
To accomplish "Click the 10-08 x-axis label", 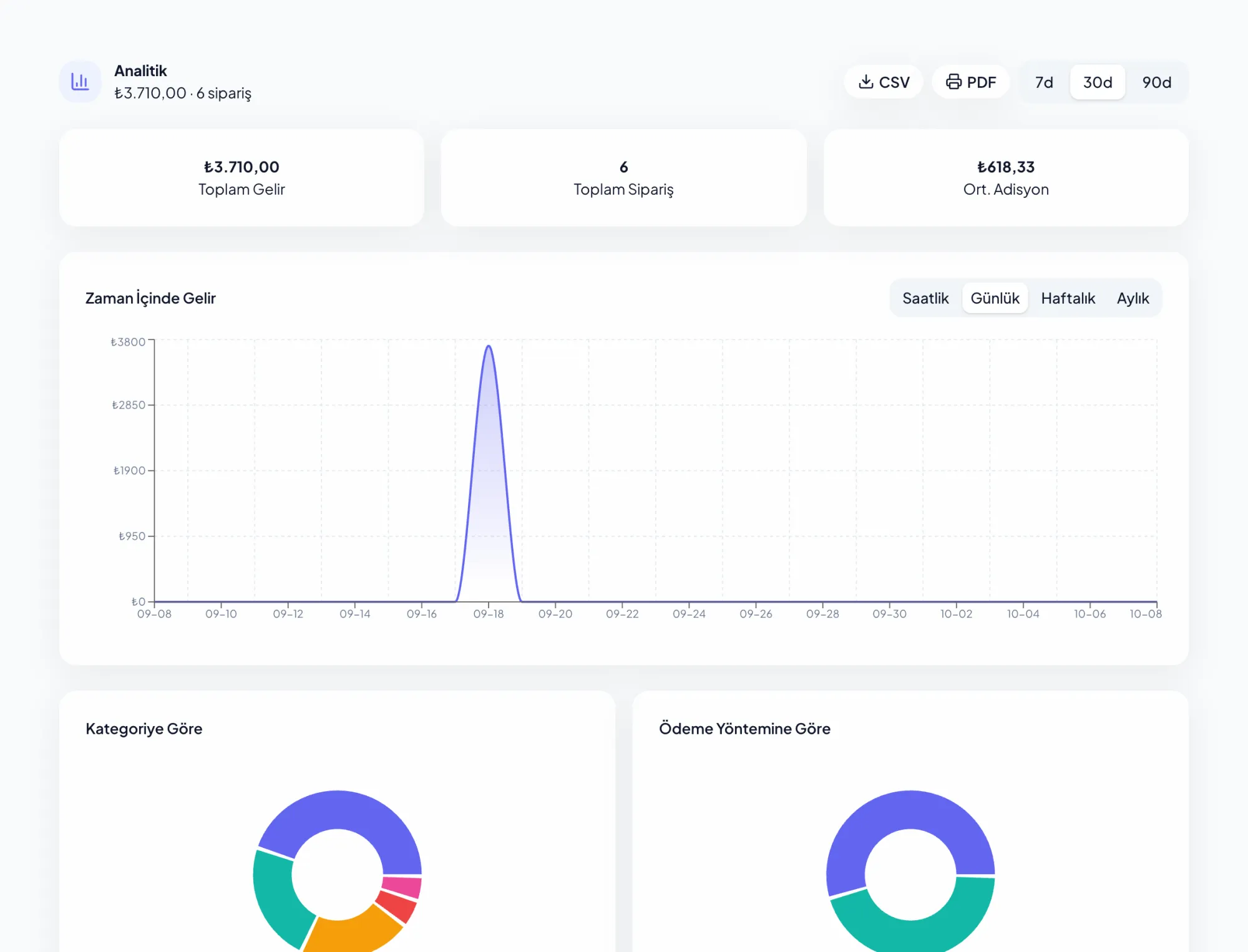I will click(1146, 614).
